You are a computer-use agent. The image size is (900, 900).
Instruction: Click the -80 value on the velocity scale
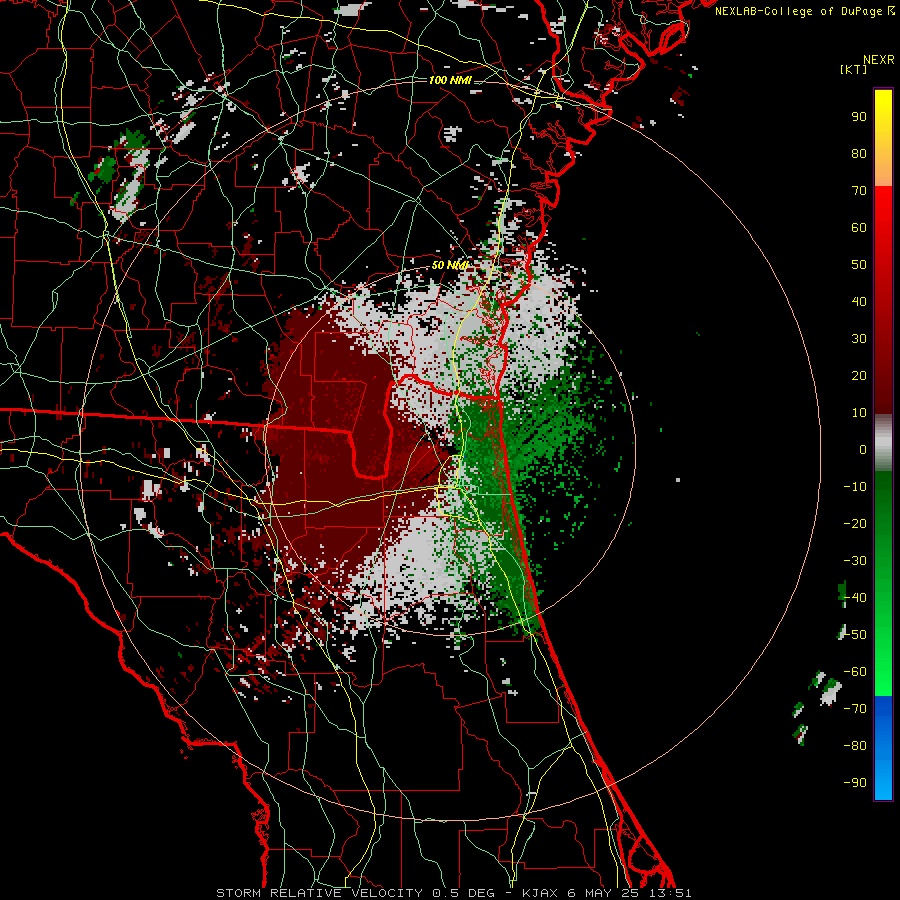855,746
